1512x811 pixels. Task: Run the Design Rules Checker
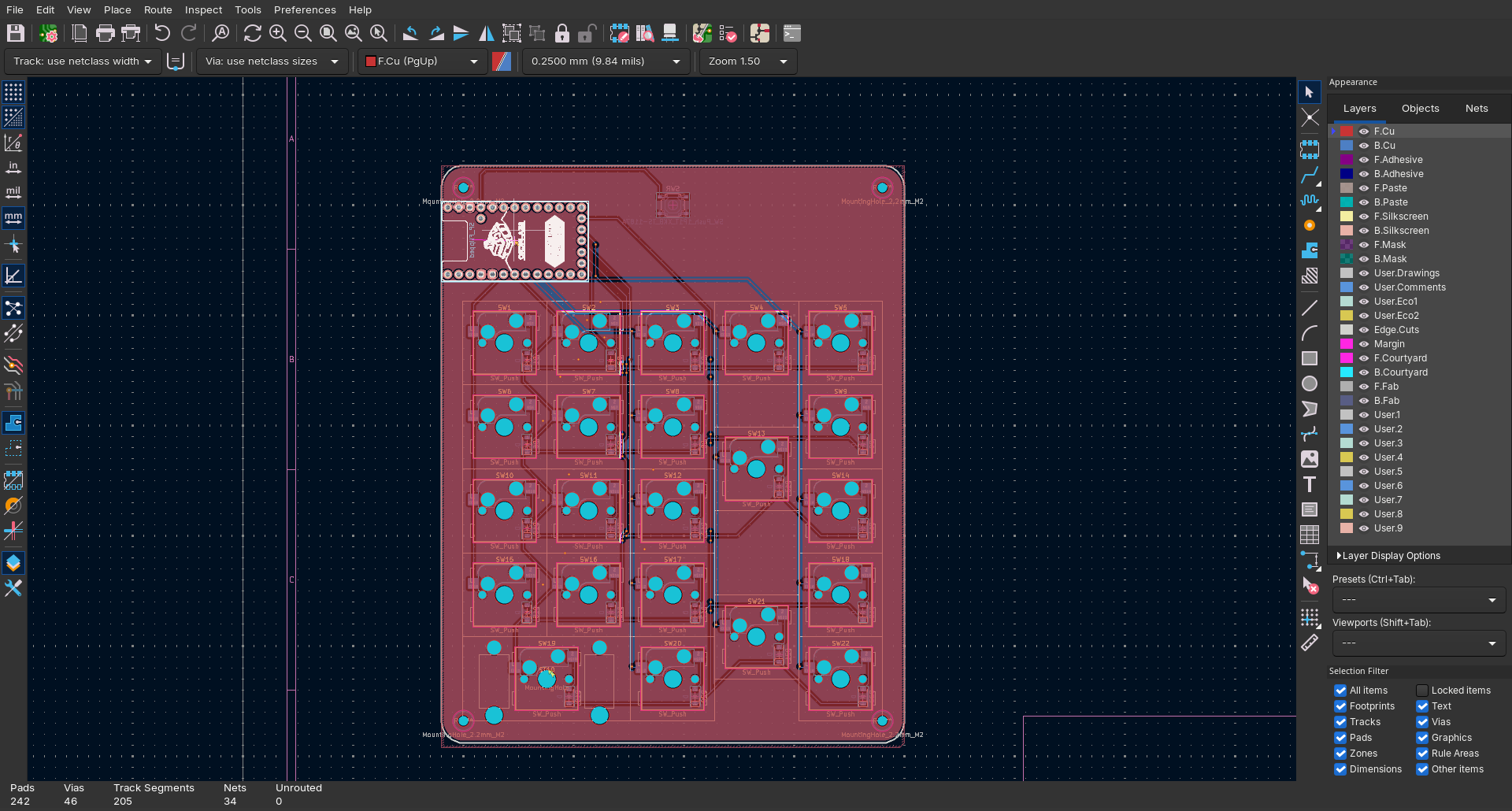pyautogui.click(x=728, y=33)
